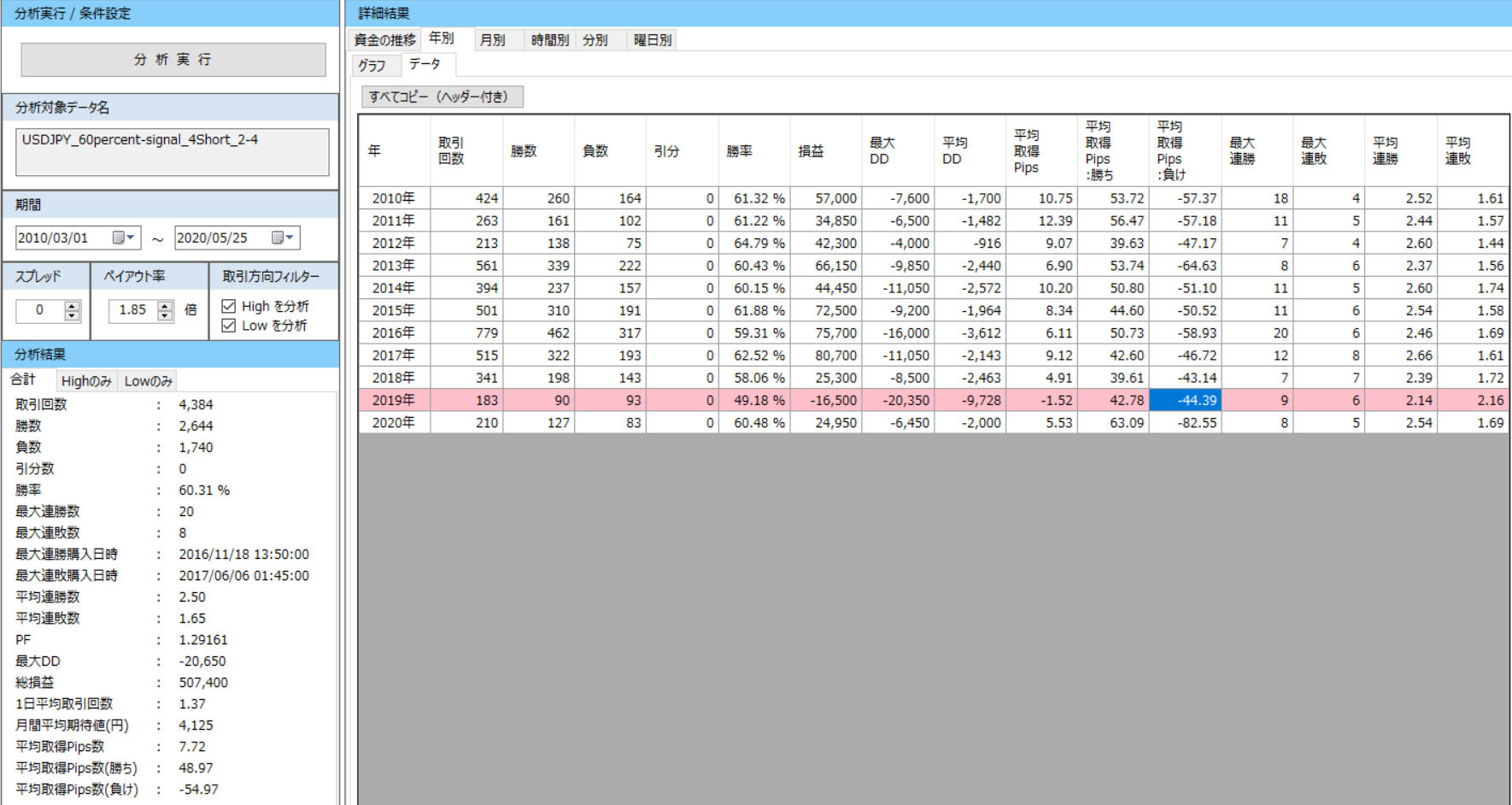This screenshot has height=805, width=1512.
Task: Select the 2010年 row label
Action: pyautogui.click(x=394, y=198)
